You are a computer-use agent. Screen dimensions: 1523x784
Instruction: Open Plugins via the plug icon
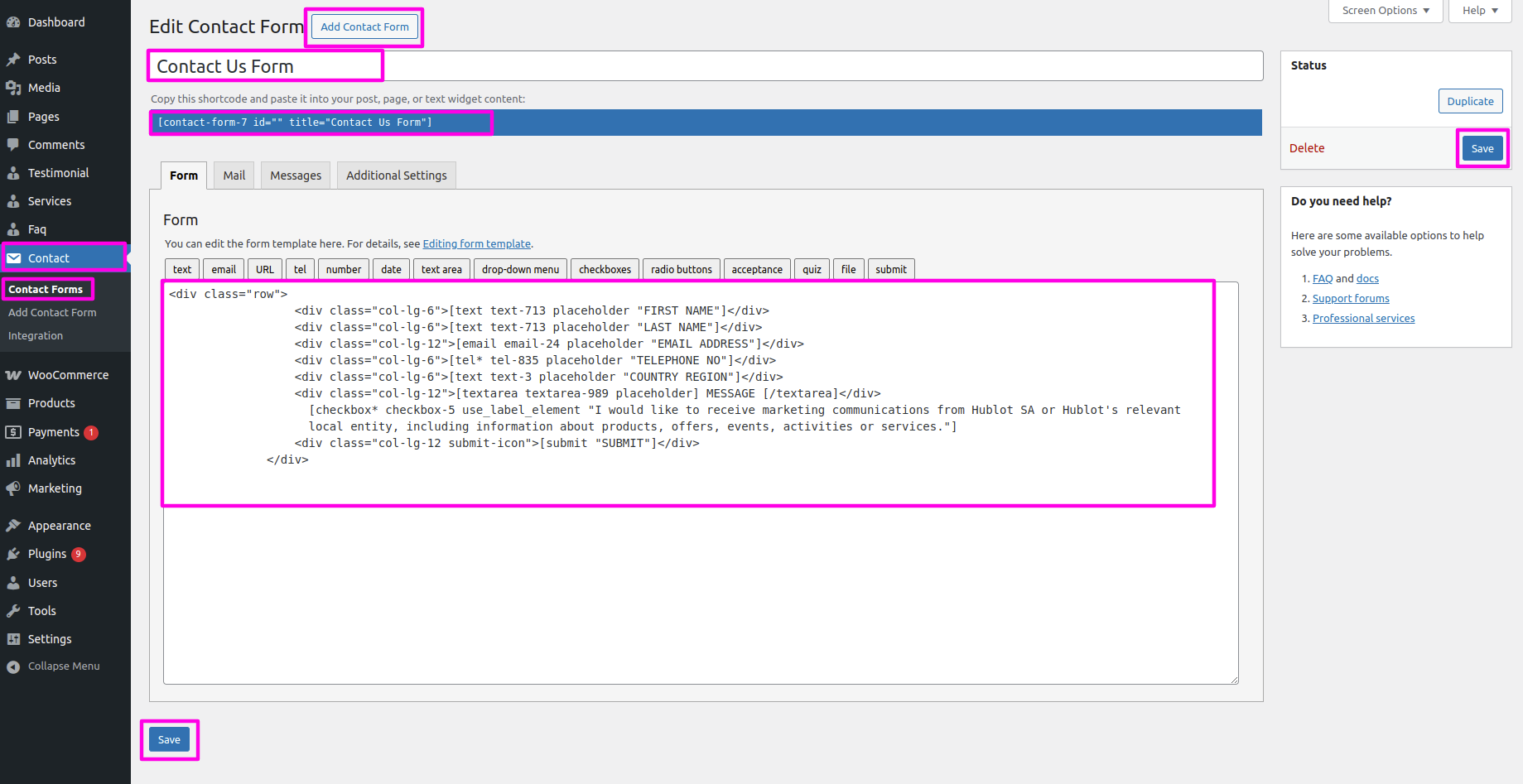13,554
